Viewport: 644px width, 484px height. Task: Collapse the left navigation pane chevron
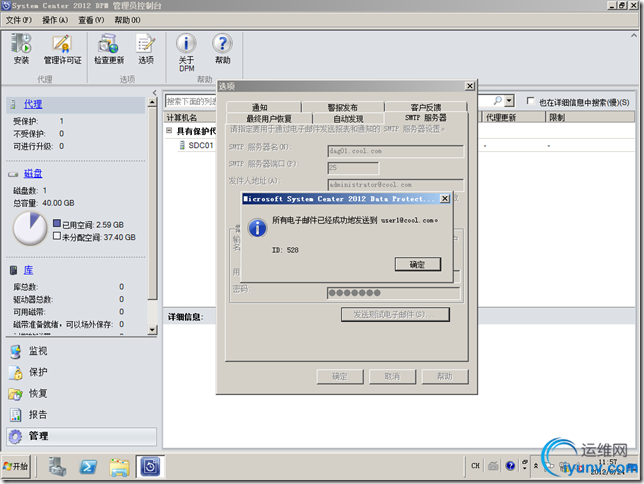[x=154, y=92]
